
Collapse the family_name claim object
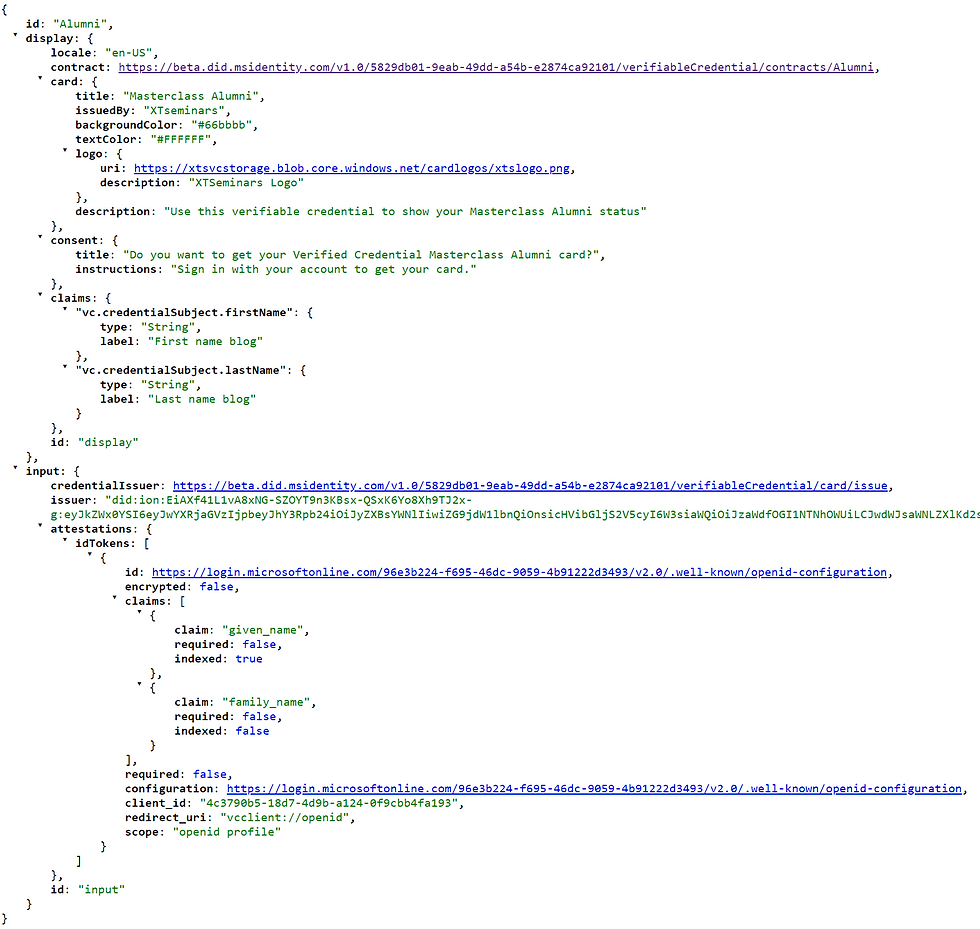pyautogui.click(x=139, y=685)
